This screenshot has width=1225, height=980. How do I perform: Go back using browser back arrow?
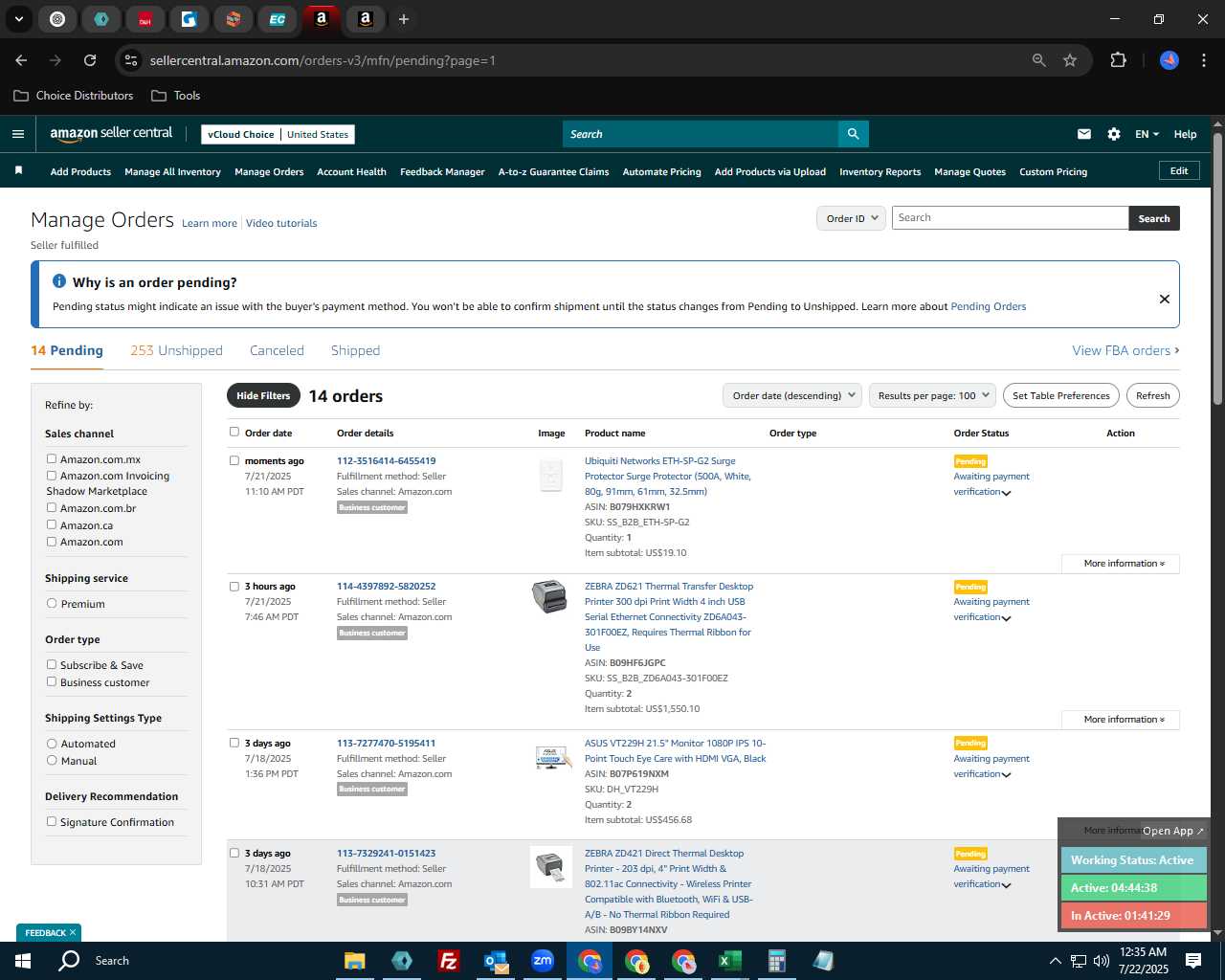point(21,60)
